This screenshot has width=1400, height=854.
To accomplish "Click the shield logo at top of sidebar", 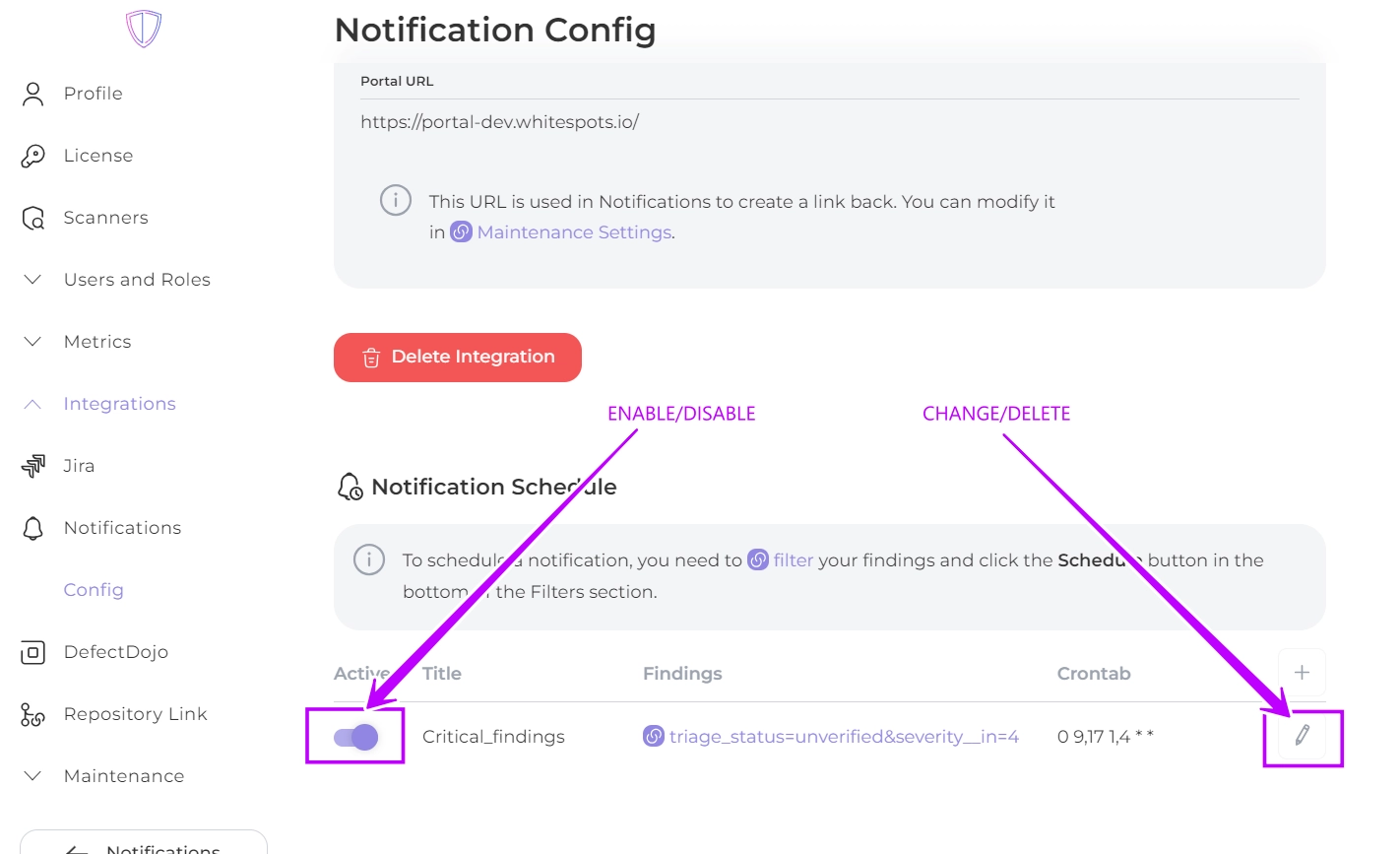I will [144, 30].
